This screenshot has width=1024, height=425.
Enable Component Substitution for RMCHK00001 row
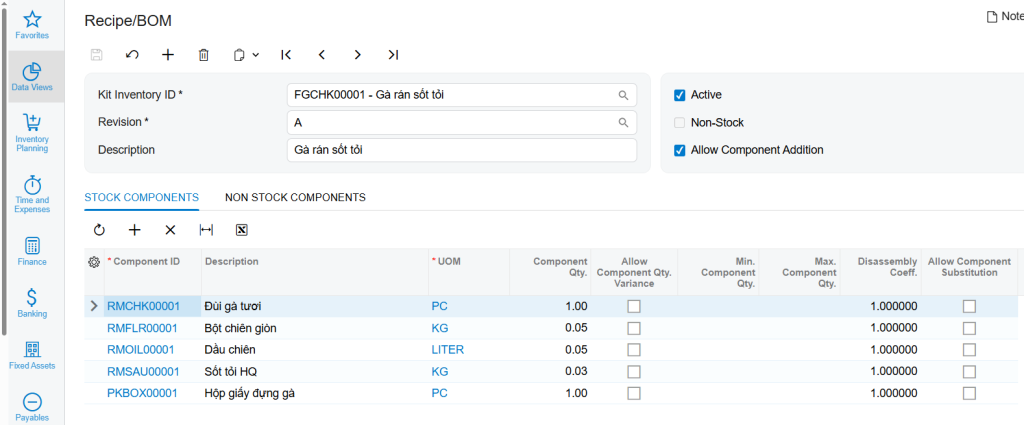pos(969,306)
